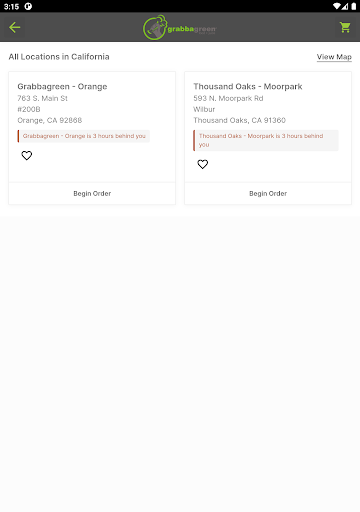Tap the 3:15 clock in status bar
The height and width of the screenshot is (512, 360).
click(x=11, y=7)
